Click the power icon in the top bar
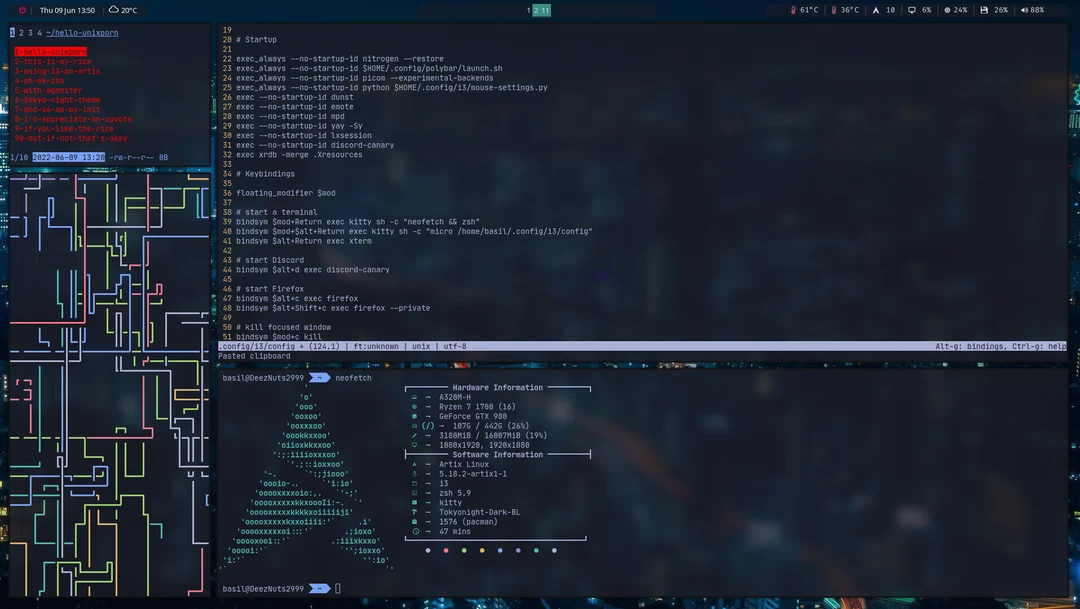The height and width of the screenshot is (609, 1080). [22, 10]
